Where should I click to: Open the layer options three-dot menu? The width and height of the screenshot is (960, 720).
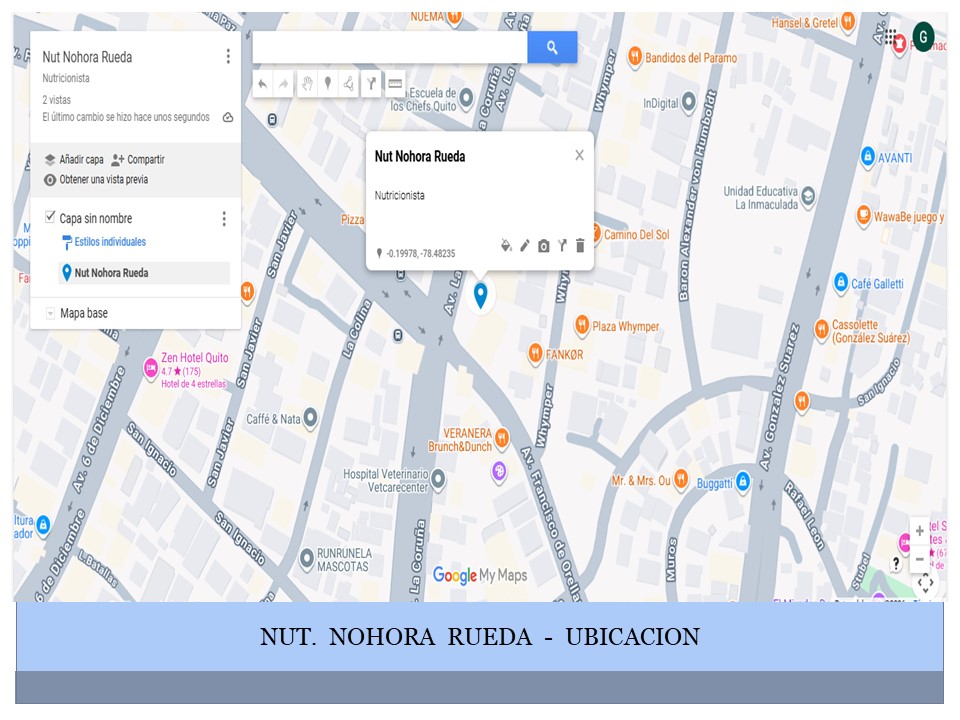tap(224, 219)
